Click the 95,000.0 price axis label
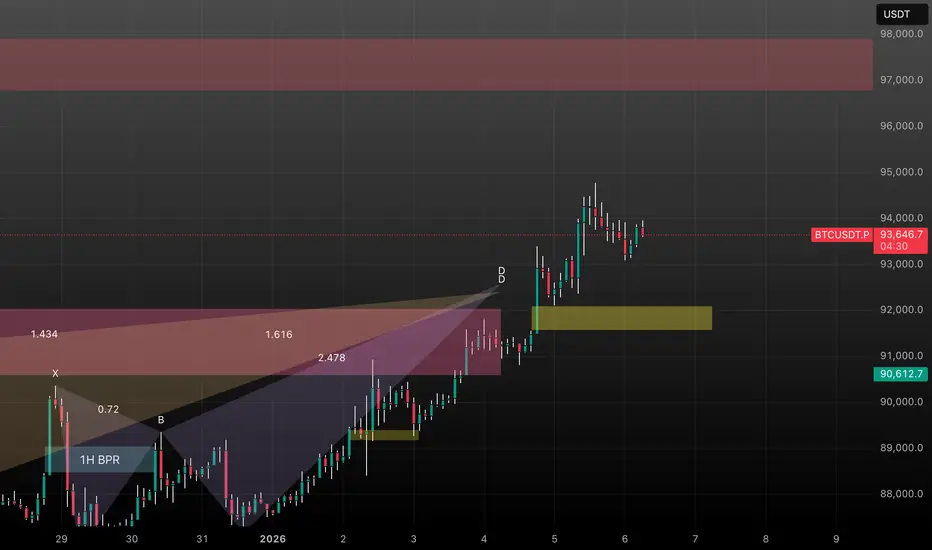 901,172
